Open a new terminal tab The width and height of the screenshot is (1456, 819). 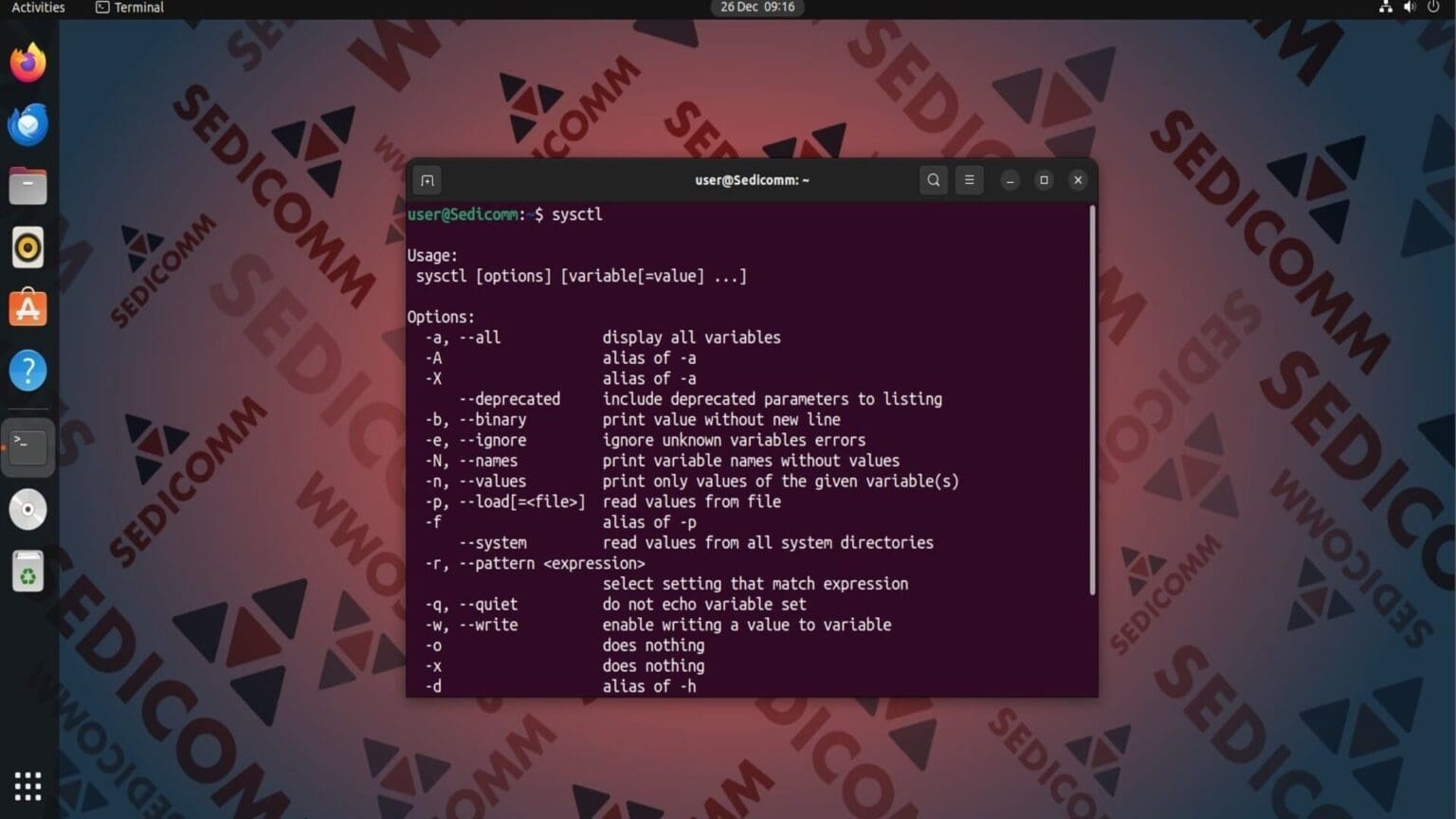tap(428, 180)
